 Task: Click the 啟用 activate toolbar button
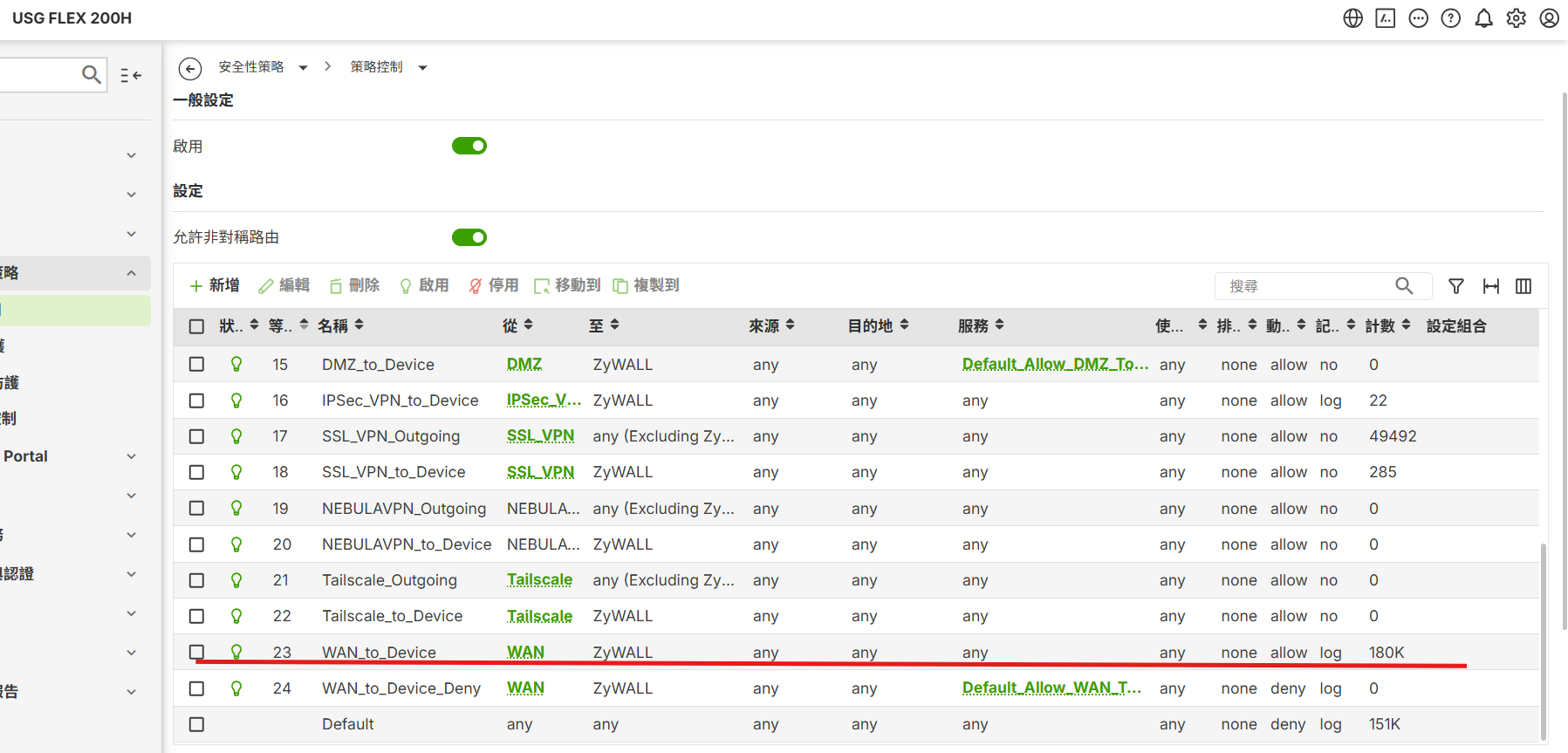tap(424, 285)
